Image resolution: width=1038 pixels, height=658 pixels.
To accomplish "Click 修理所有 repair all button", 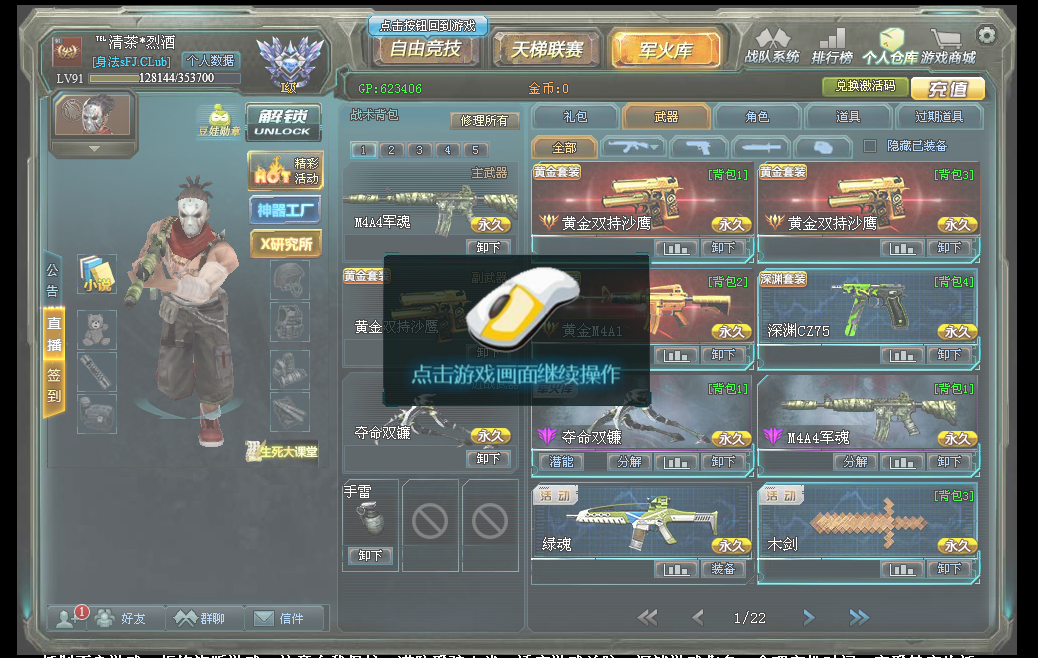I will tap(484, 120).
